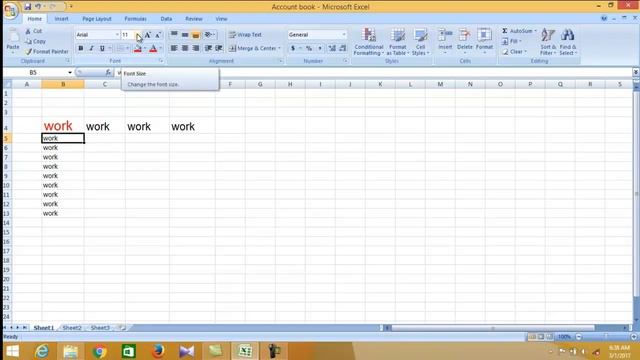This screenshot has height=360, width=640.
Task: Increase cell indent
Action: pos(219,48)
